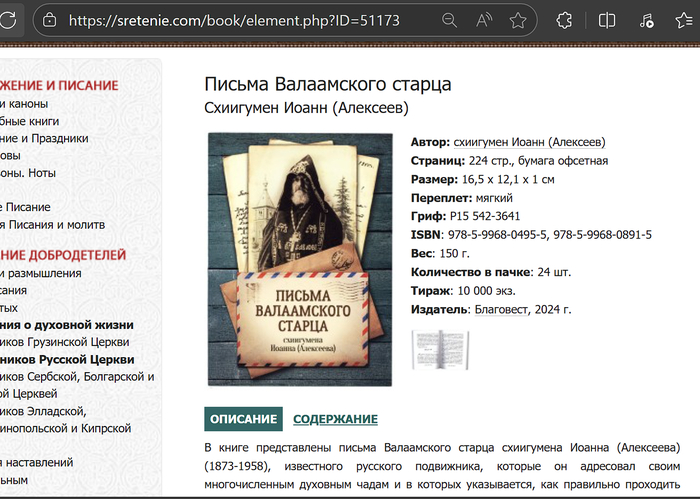Viewport: 700px width, 499px height.
Task: Open the book page spread thumbnail
Action: click(x=440, y=349)
